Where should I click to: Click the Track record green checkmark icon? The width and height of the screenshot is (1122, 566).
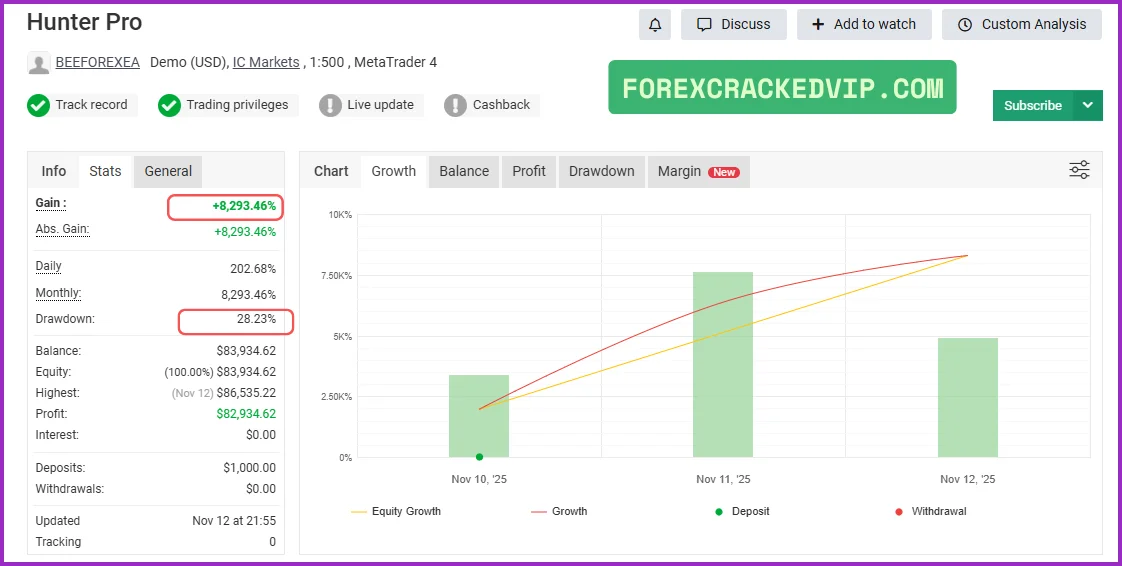39,105
